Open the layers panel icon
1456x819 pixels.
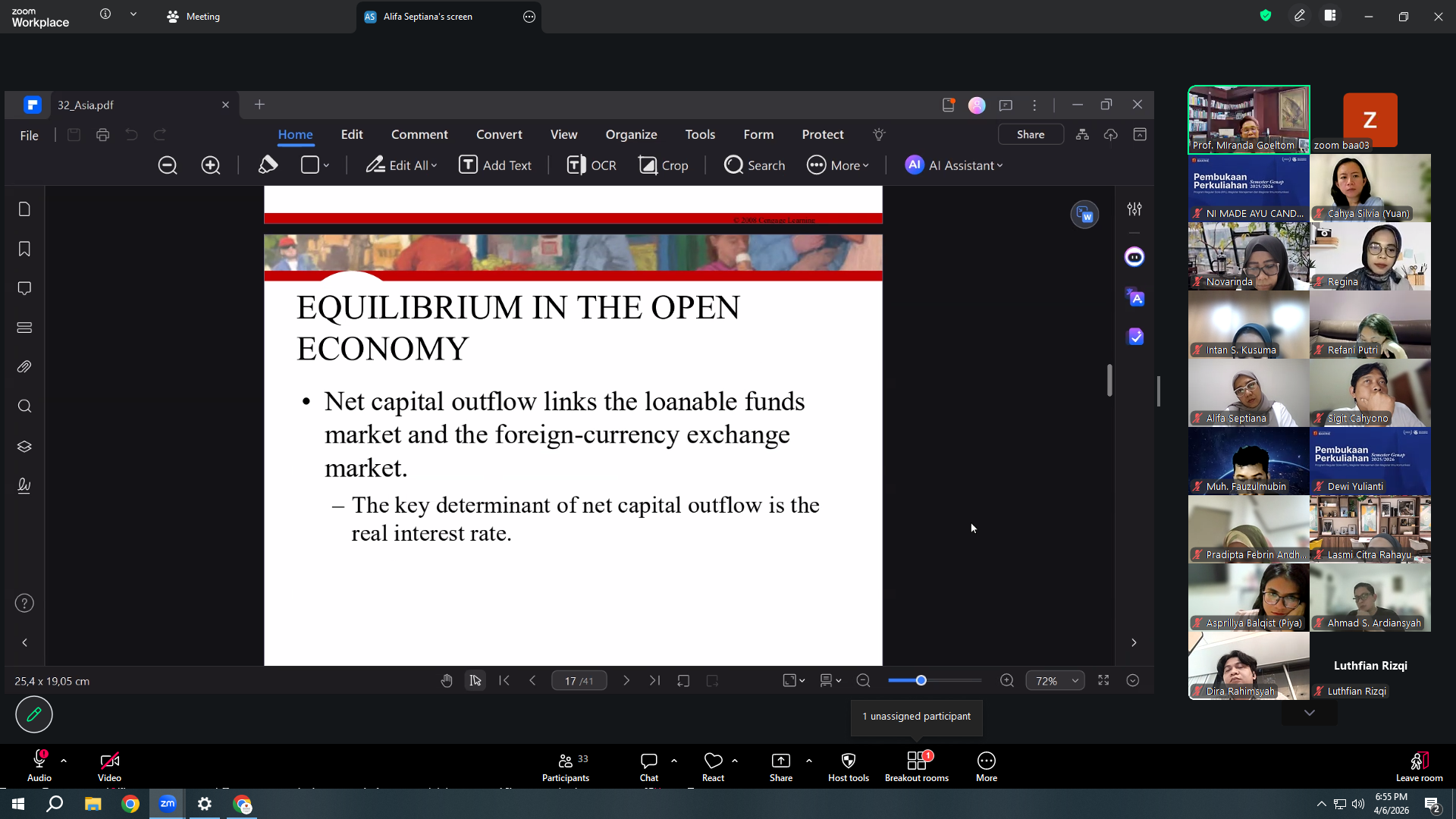[24, 447]
